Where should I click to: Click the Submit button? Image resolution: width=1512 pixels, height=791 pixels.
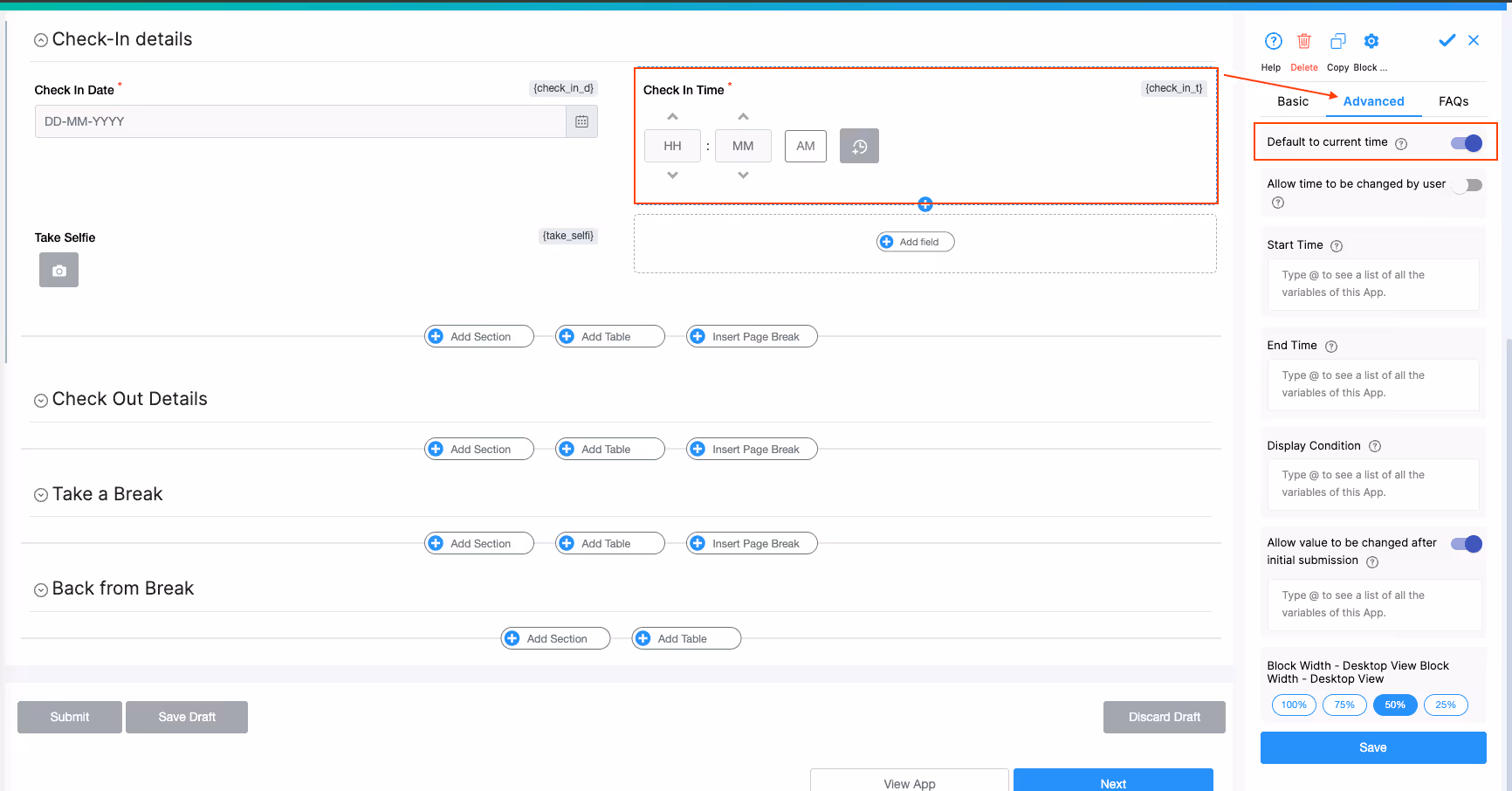point(70,717)
